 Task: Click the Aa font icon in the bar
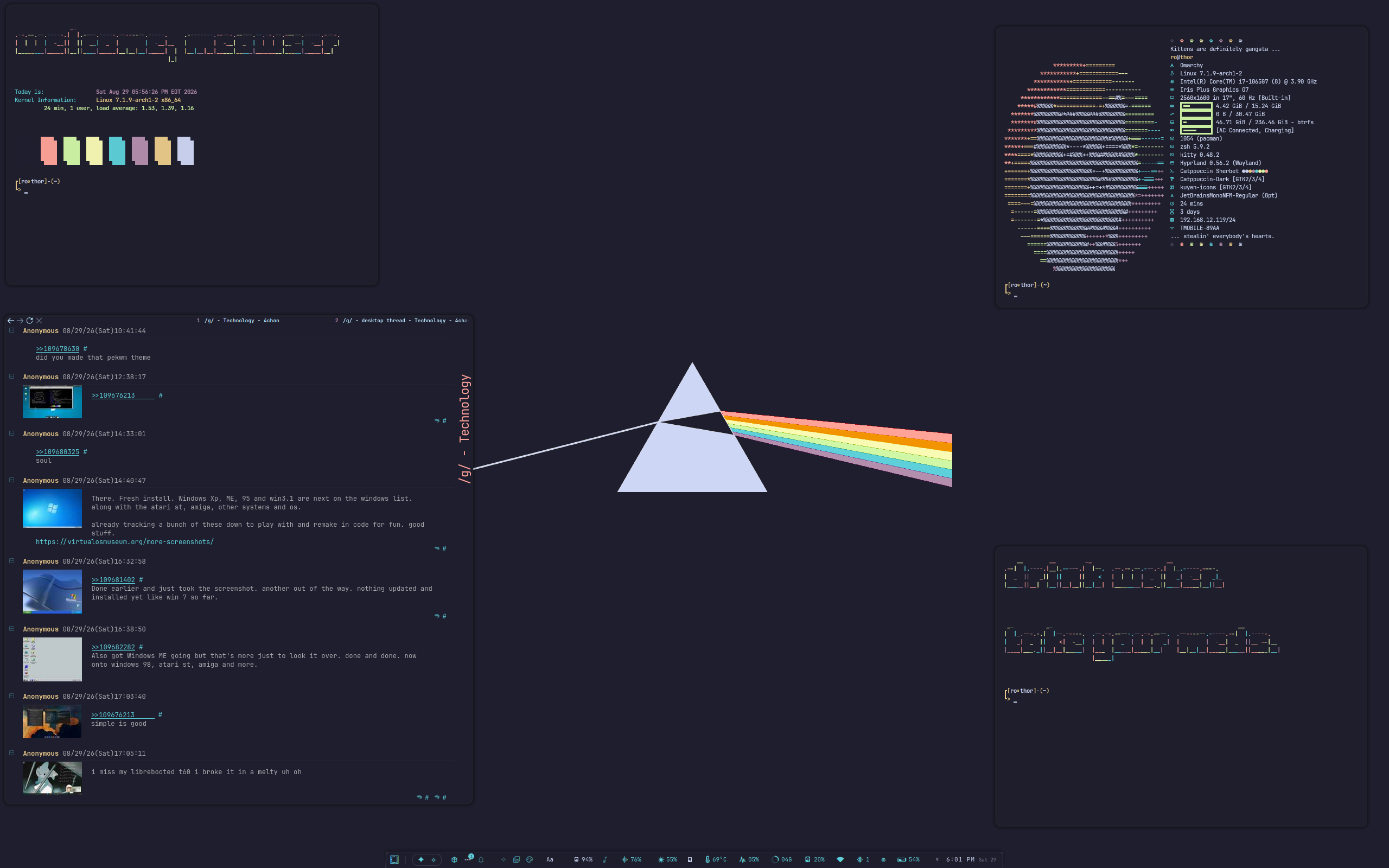tap(550, 859)
